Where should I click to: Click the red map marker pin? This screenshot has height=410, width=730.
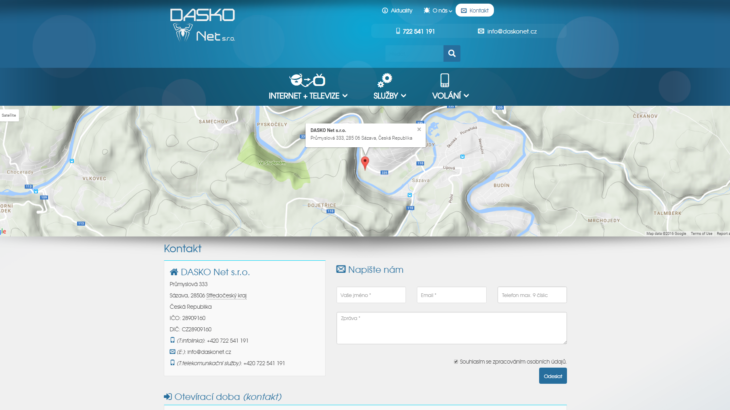click(365, 162)
